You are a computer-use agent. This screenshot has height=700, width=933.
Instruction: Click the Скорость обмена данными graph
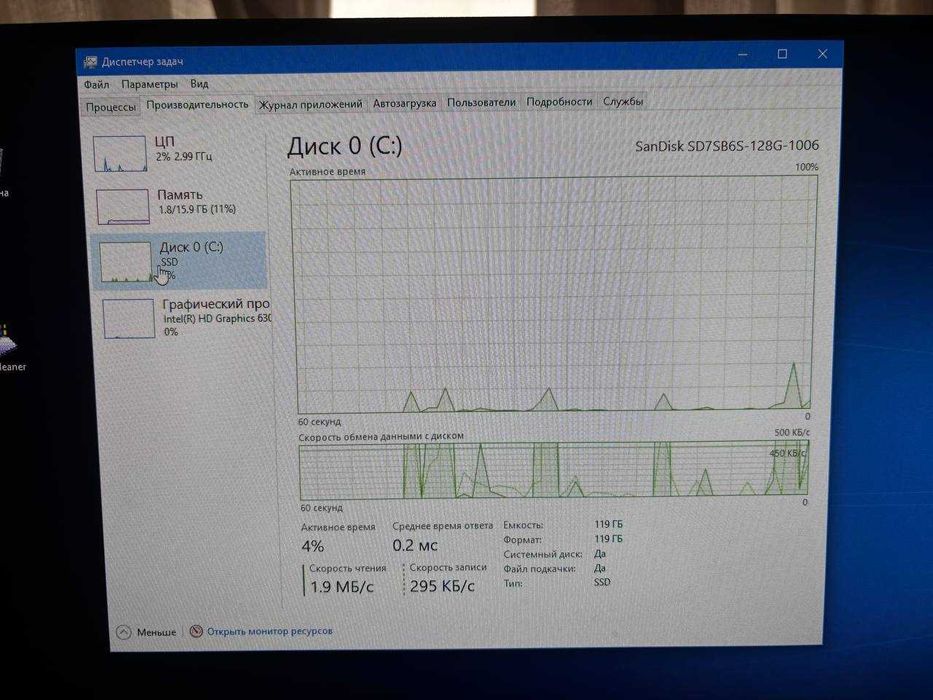553,470
